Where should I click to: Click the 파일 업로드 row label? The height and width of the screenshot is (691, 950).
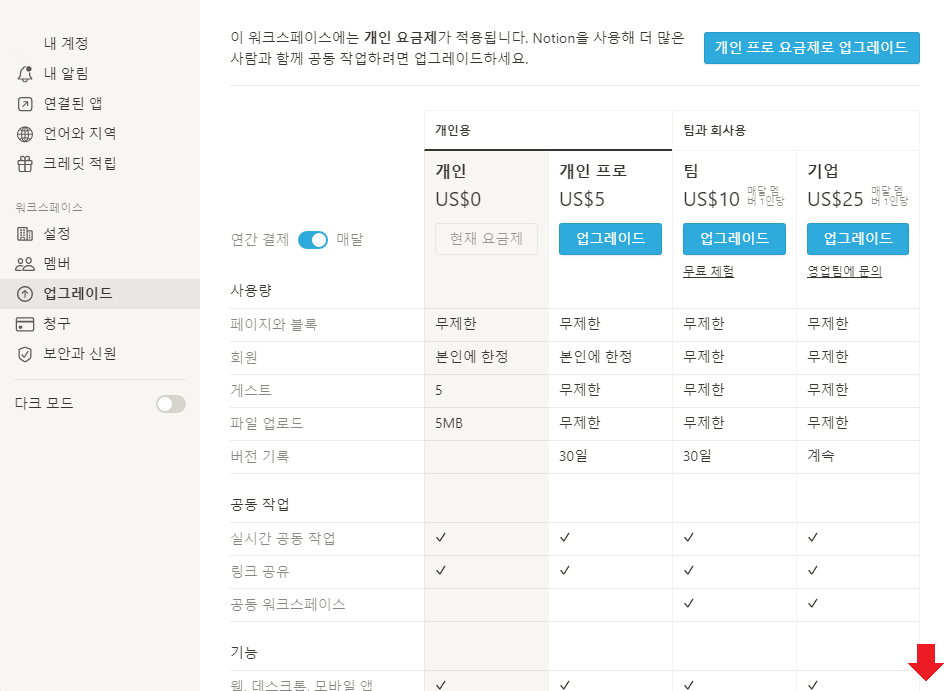pyautogui.click(x=267, y=423)
